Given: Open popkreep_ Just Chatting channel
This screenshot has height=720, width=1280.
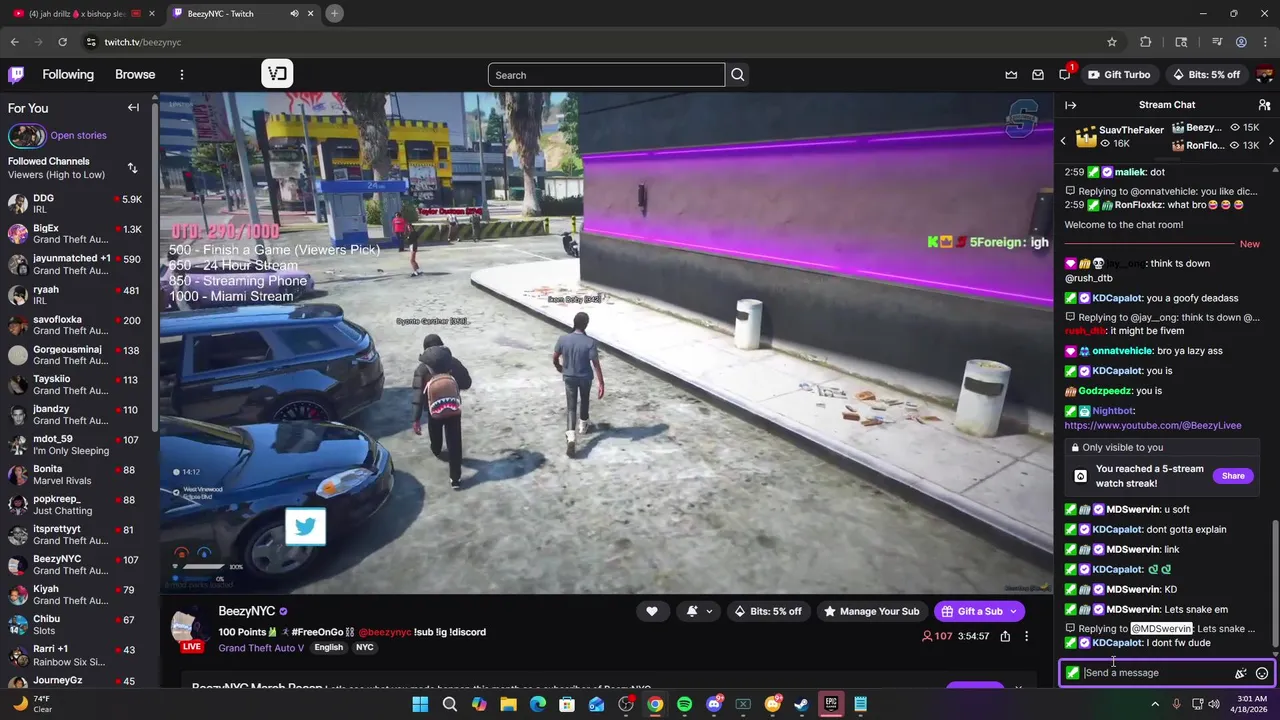Looking at the screenshot, I should point(78,505).
